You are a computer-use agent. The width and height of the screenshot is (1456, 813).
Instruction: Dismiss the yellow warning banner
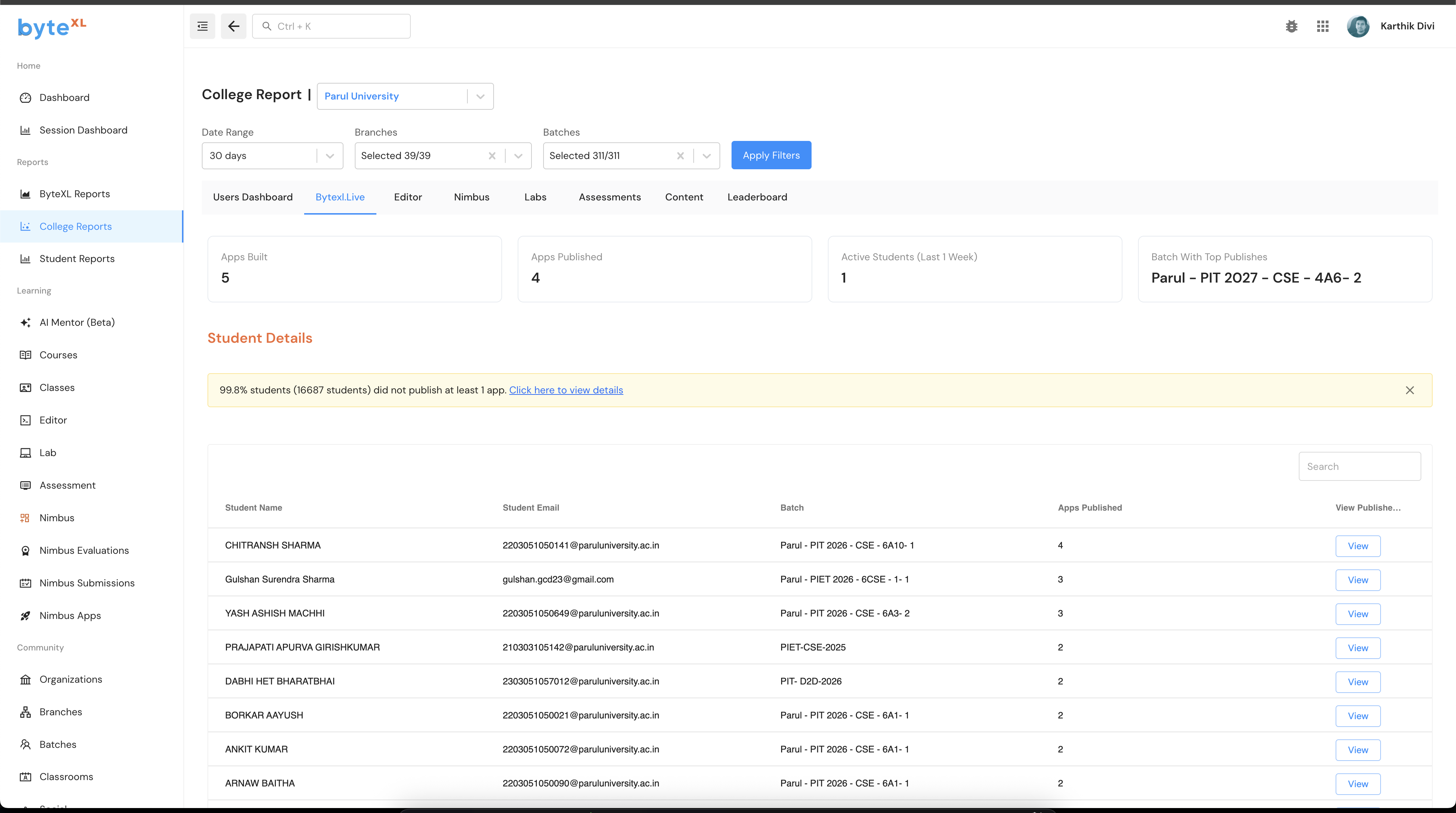point(1410,390)
